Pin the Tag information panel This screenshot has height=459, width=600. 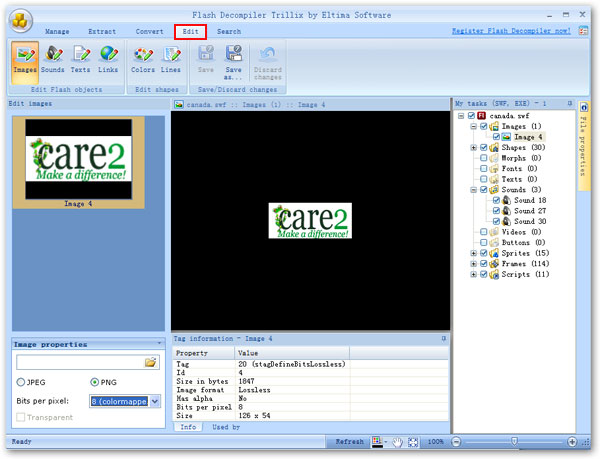(x=444, y=339)
